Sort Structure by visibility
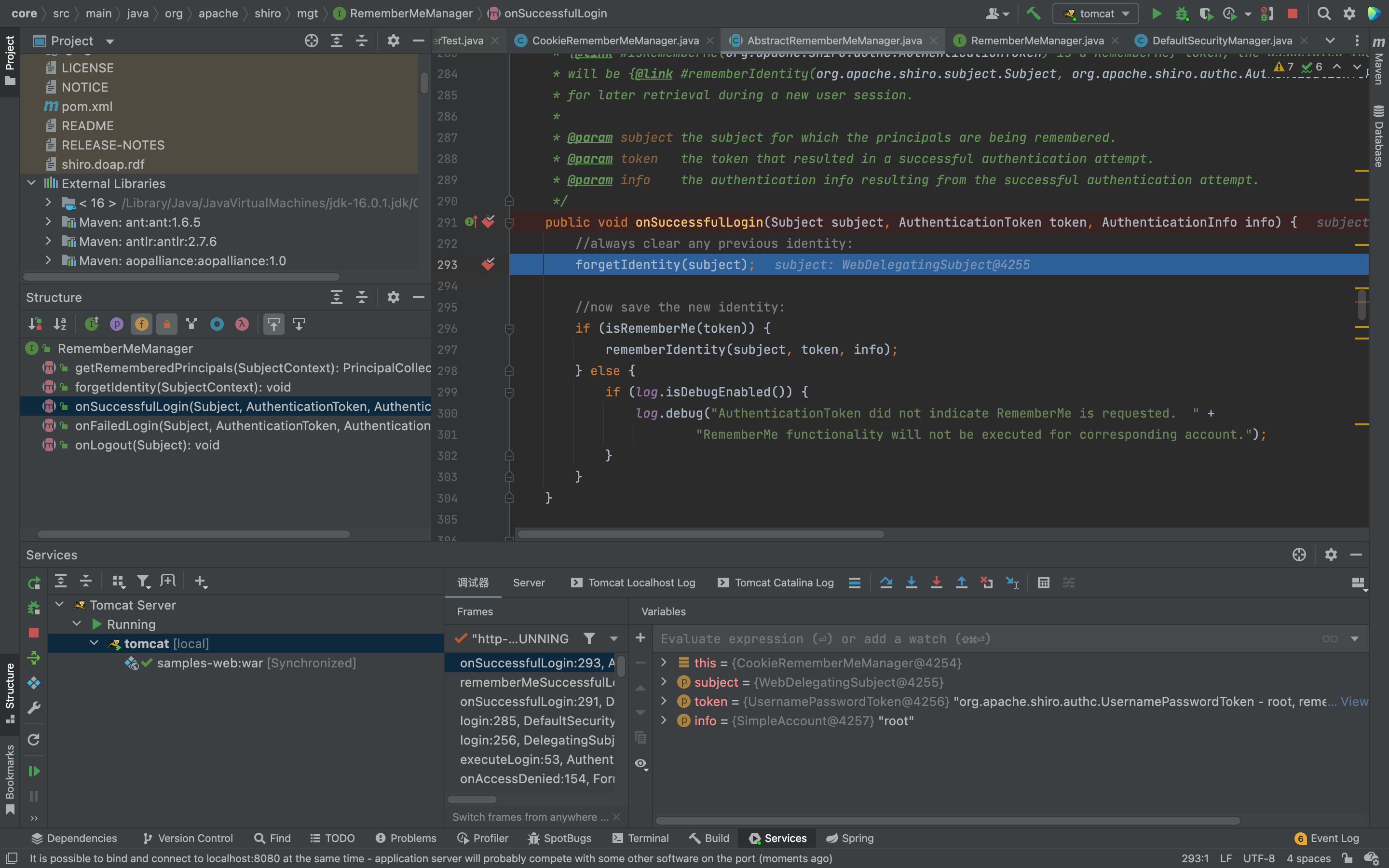 [34, 325]
